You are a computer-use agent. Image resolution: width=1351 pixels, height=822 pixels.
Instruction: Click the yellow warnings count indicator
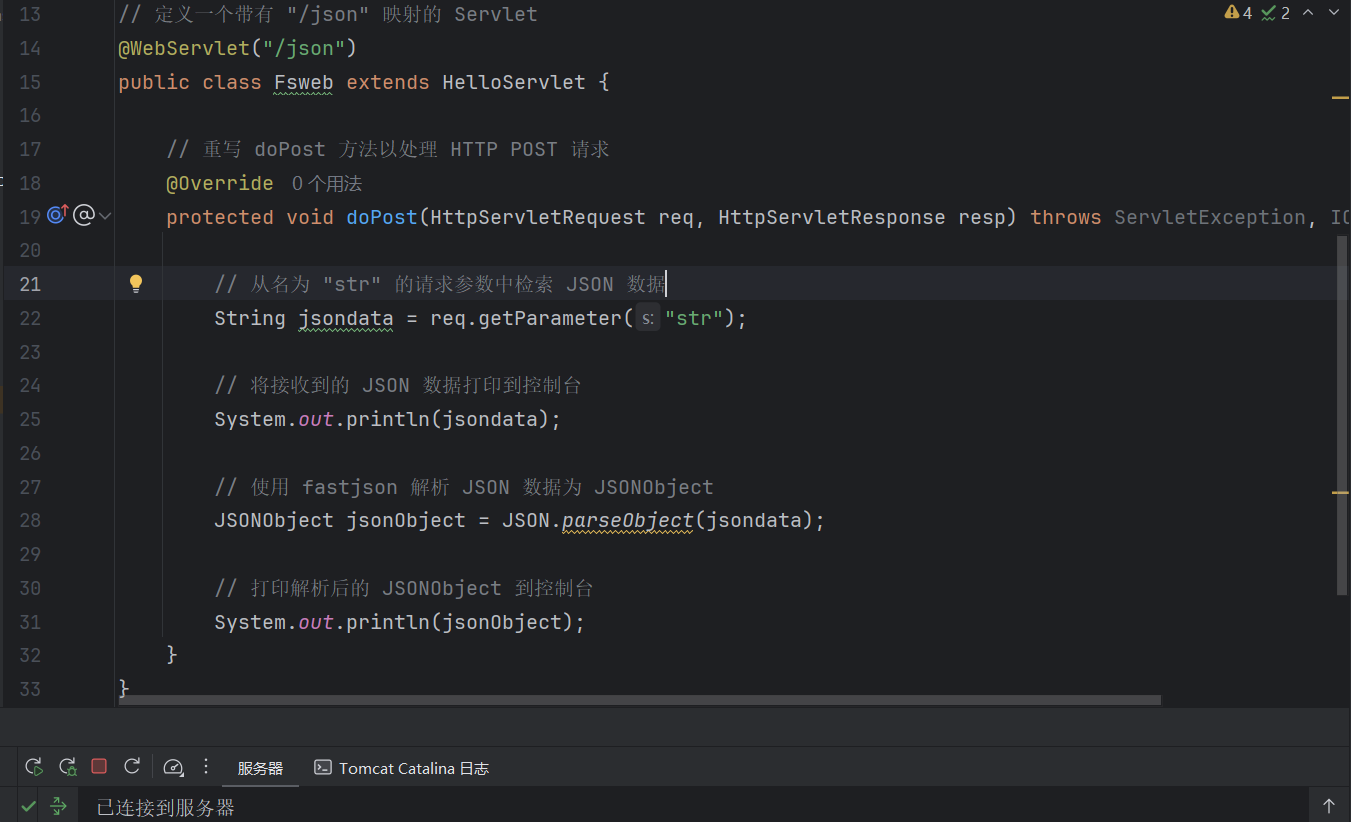click(1238, 13)
